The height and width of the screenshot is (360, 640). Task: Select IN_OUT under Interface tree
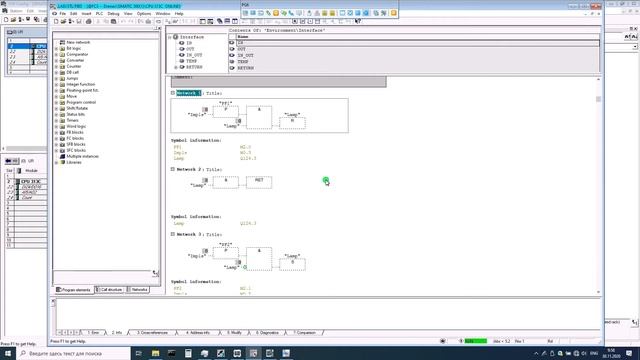click(194, 55)
